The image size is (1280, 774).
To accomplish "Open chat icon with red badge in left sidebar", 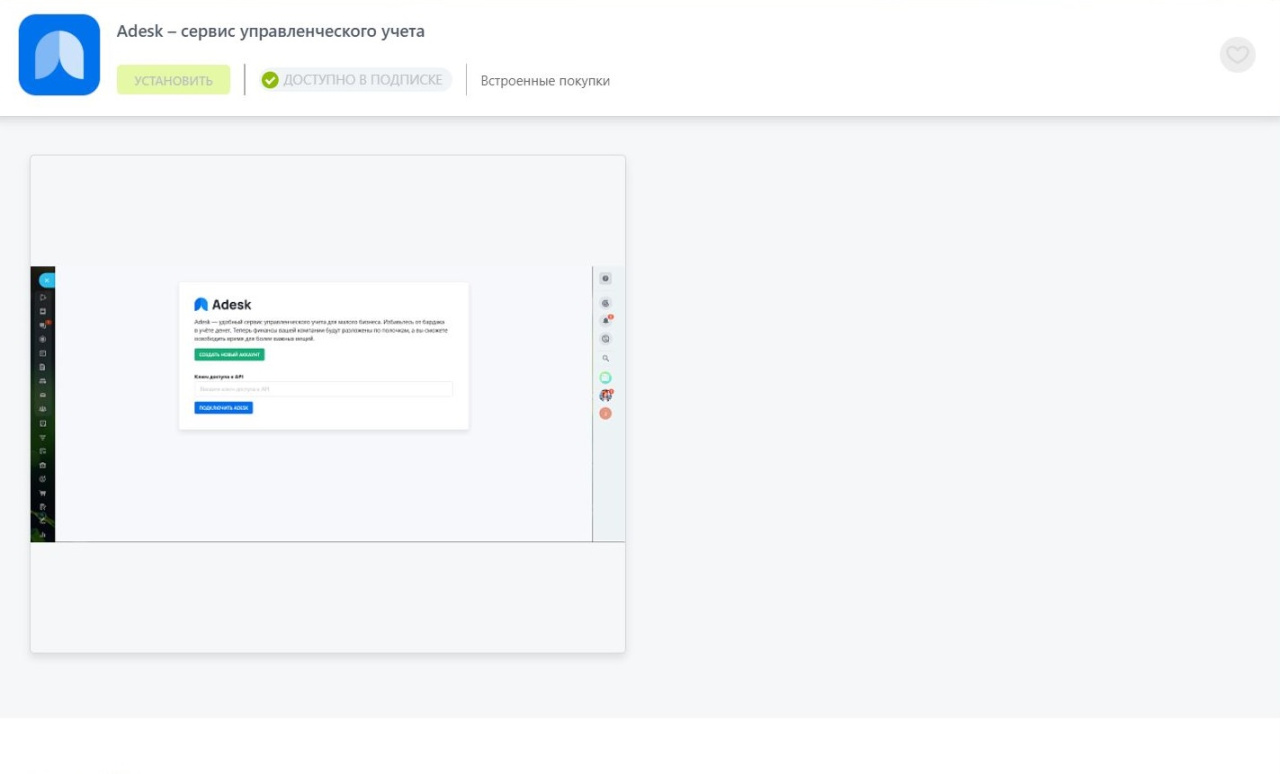I will [43, 325].
